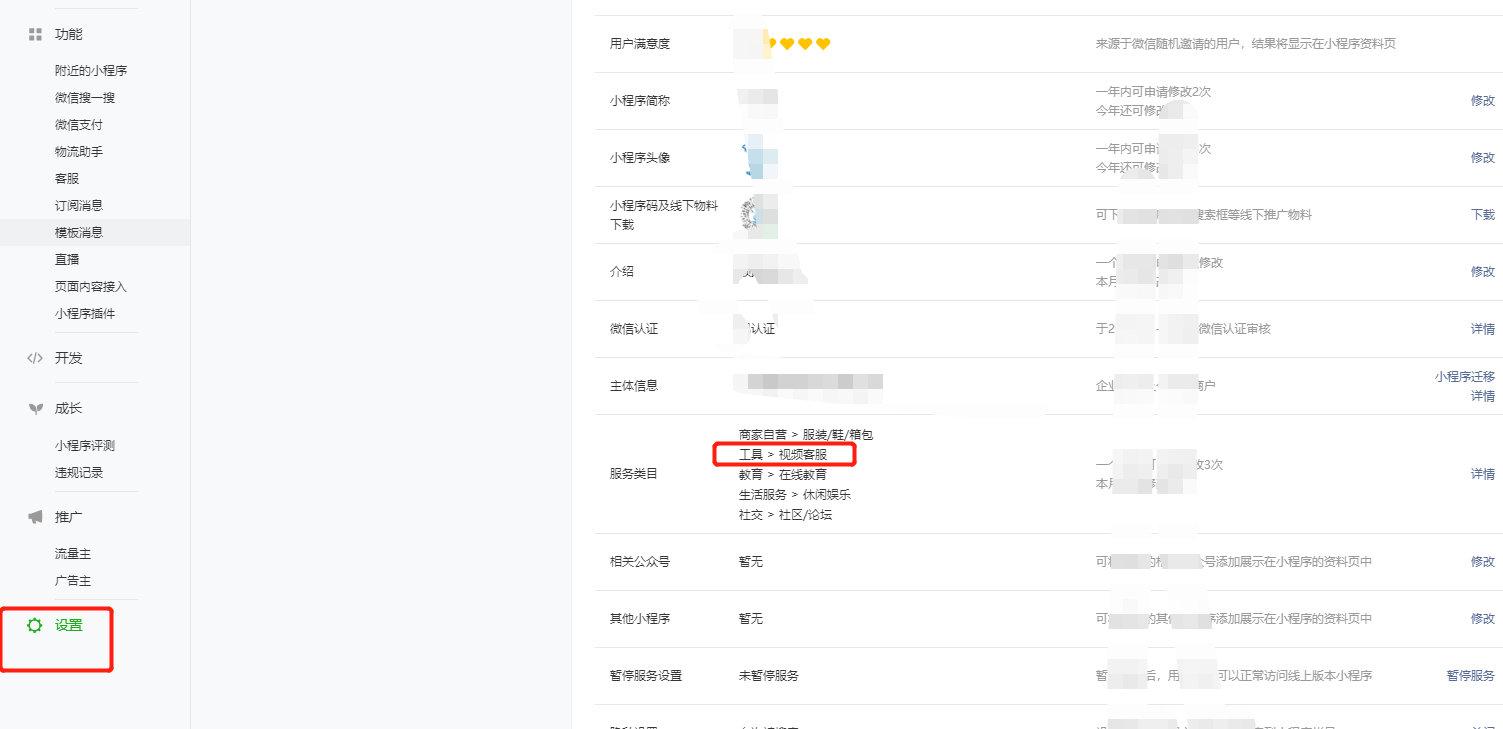Screen dimensions: 1503x729
Task: Click the 开发 code brackets icon
Action: click(x=35, y=358)
